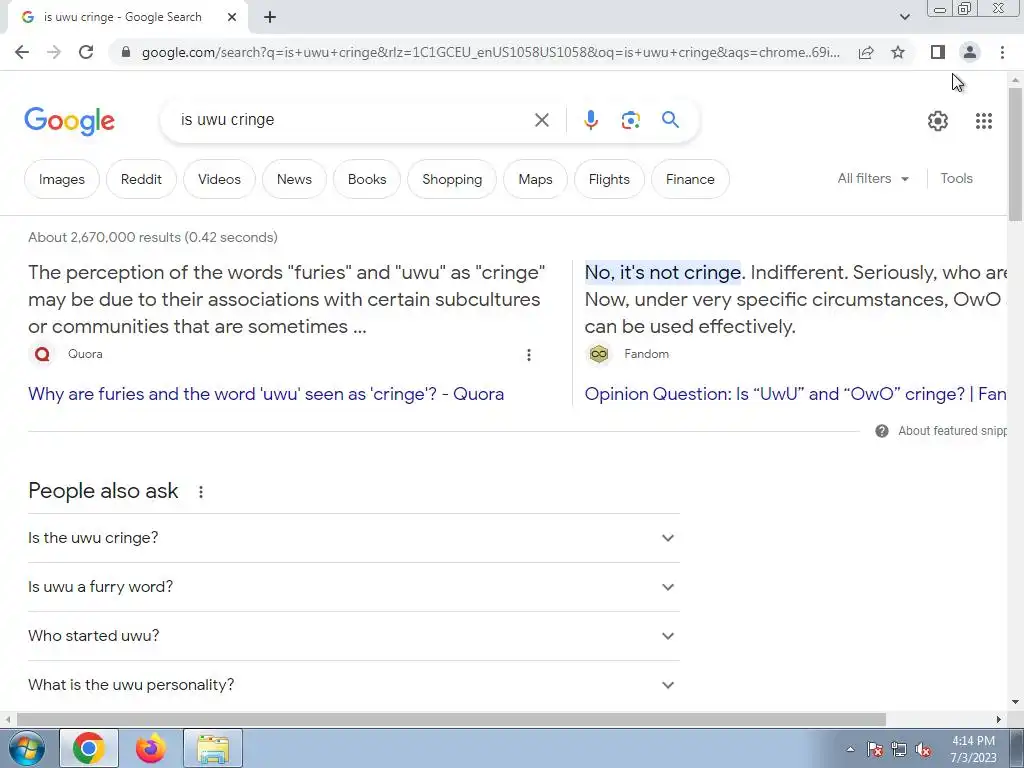Open Chrome side panel
Screen dimensions: 1024x768
(938, 52)
